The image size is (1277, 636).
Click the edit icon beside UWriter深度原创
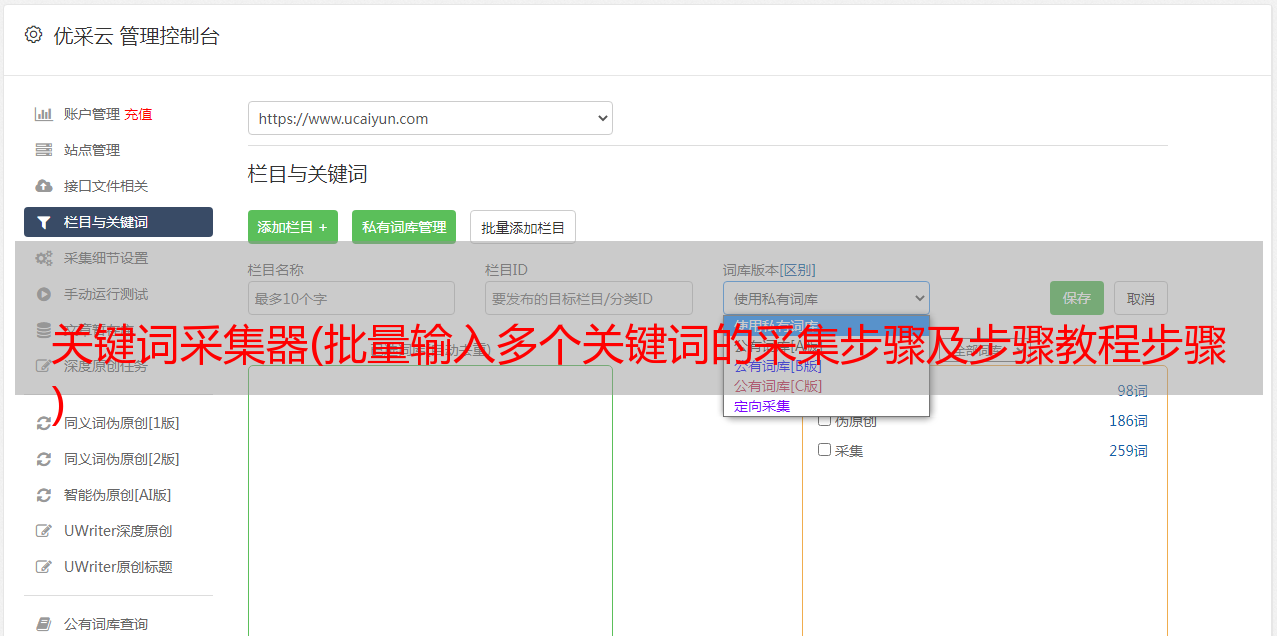click(x=43, y=531)
